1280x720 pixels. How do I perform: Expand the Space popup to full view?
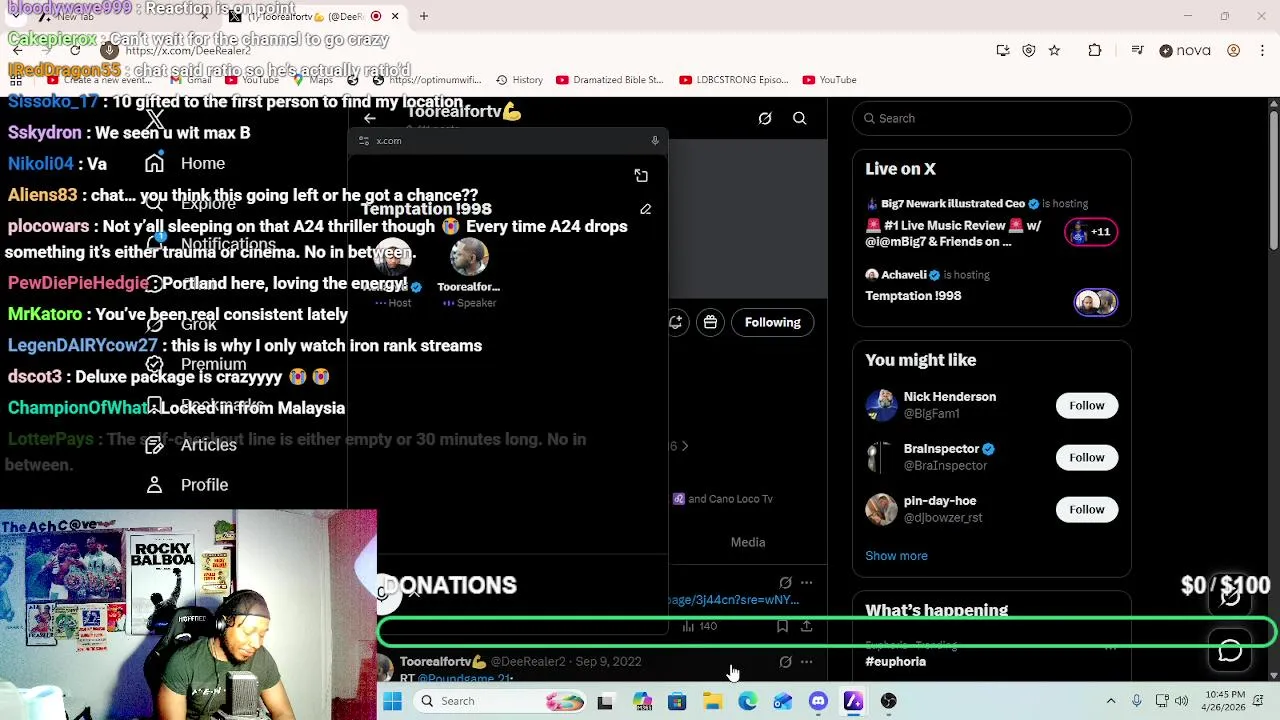click(x=641, y=176)
